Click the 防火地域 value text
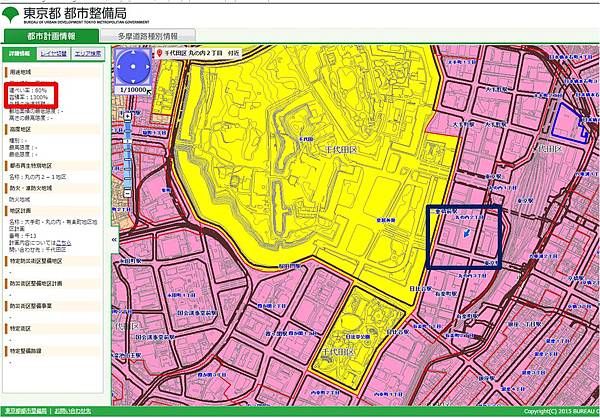This screenshot has height=418, width=600. (20, 199)
